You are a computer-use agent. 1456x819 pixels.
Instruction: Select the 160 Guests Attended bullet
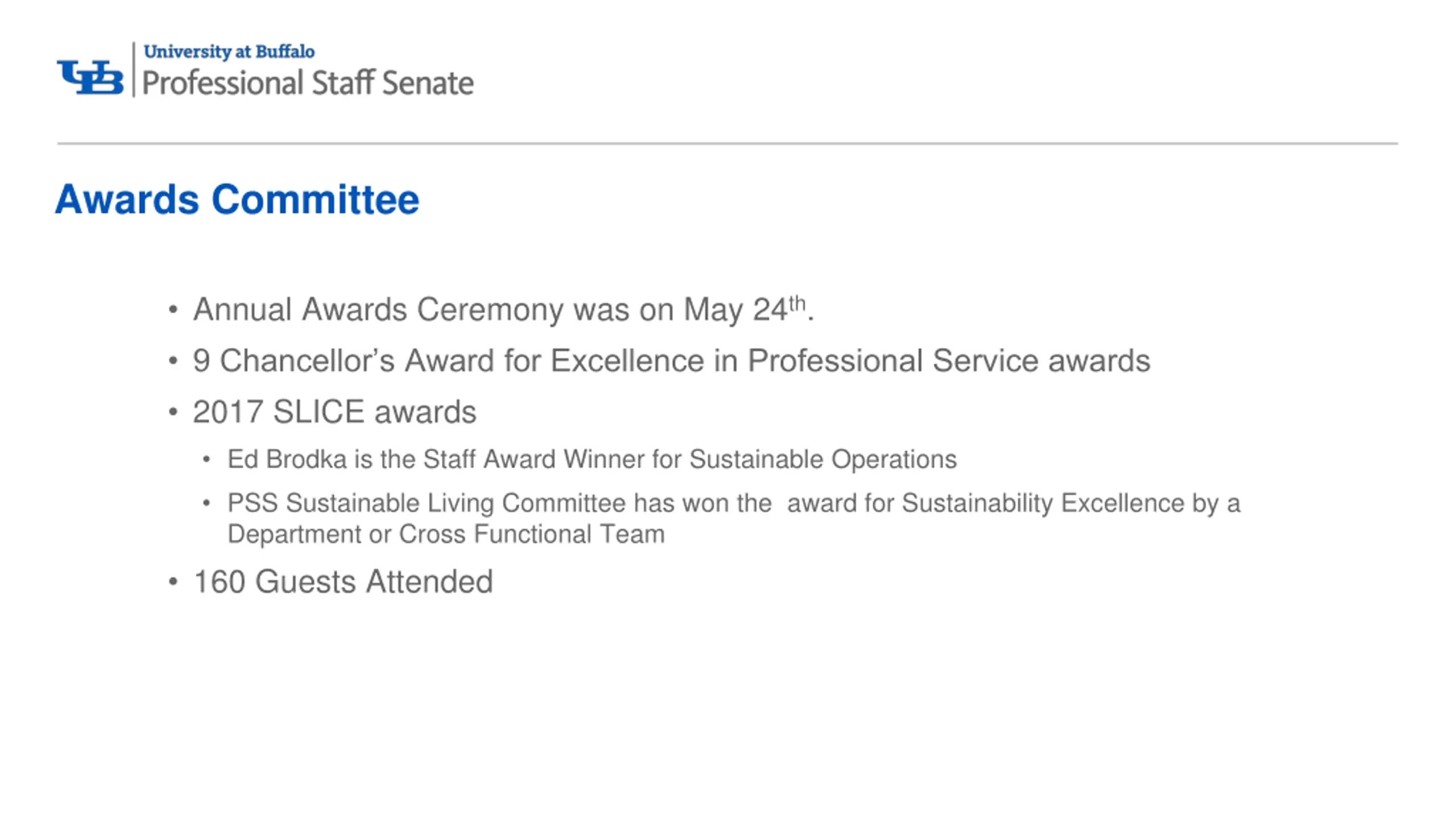[x=343, y=582]
